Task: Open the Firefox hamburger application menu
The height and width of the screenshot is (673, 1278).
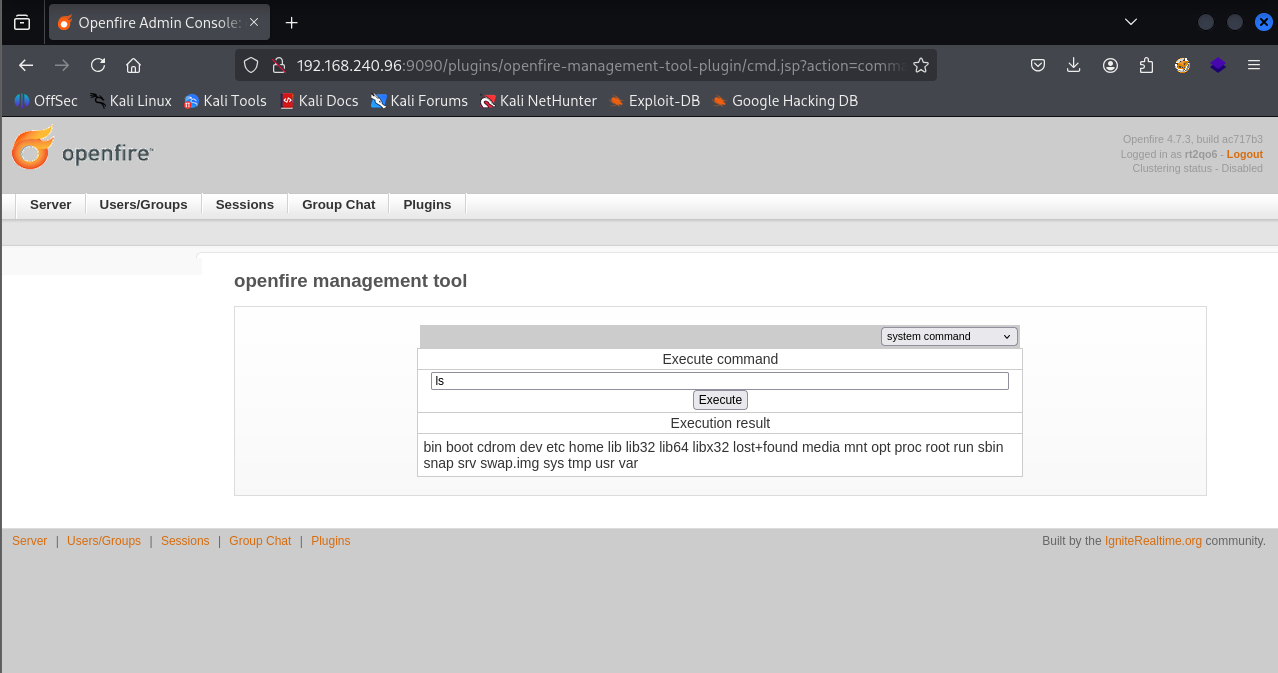Action: [1254, 65]
